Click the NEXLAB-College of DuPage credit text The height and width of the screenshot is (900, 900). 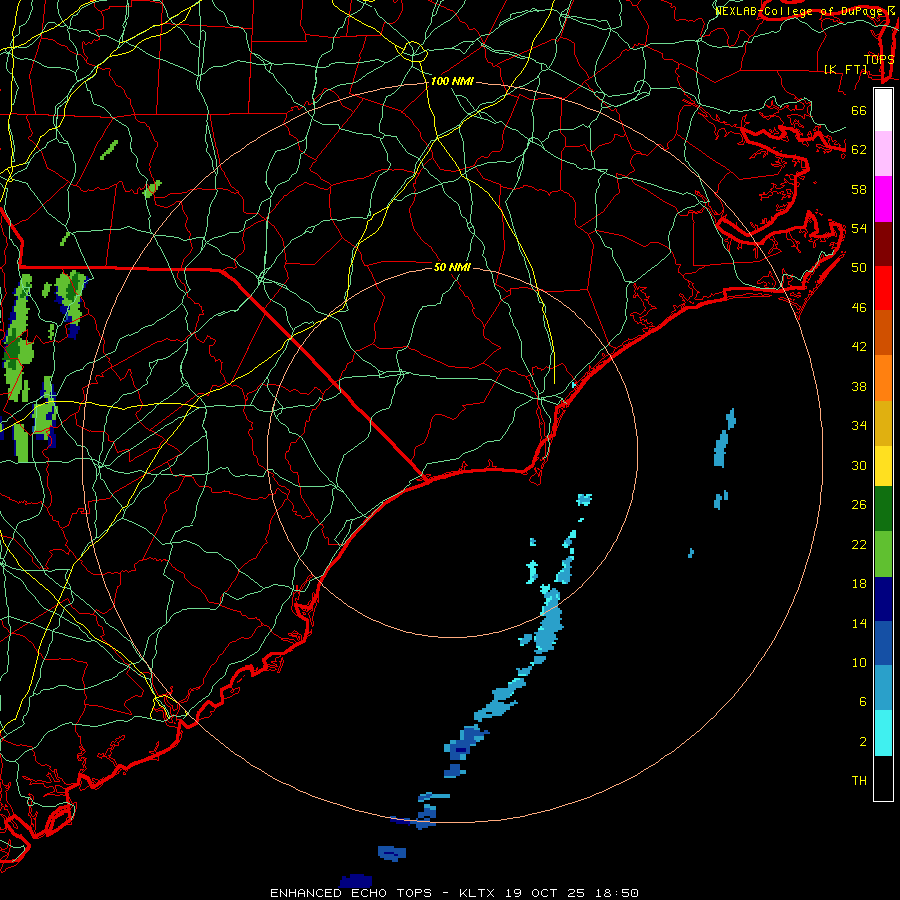click(x=804, y=10)
